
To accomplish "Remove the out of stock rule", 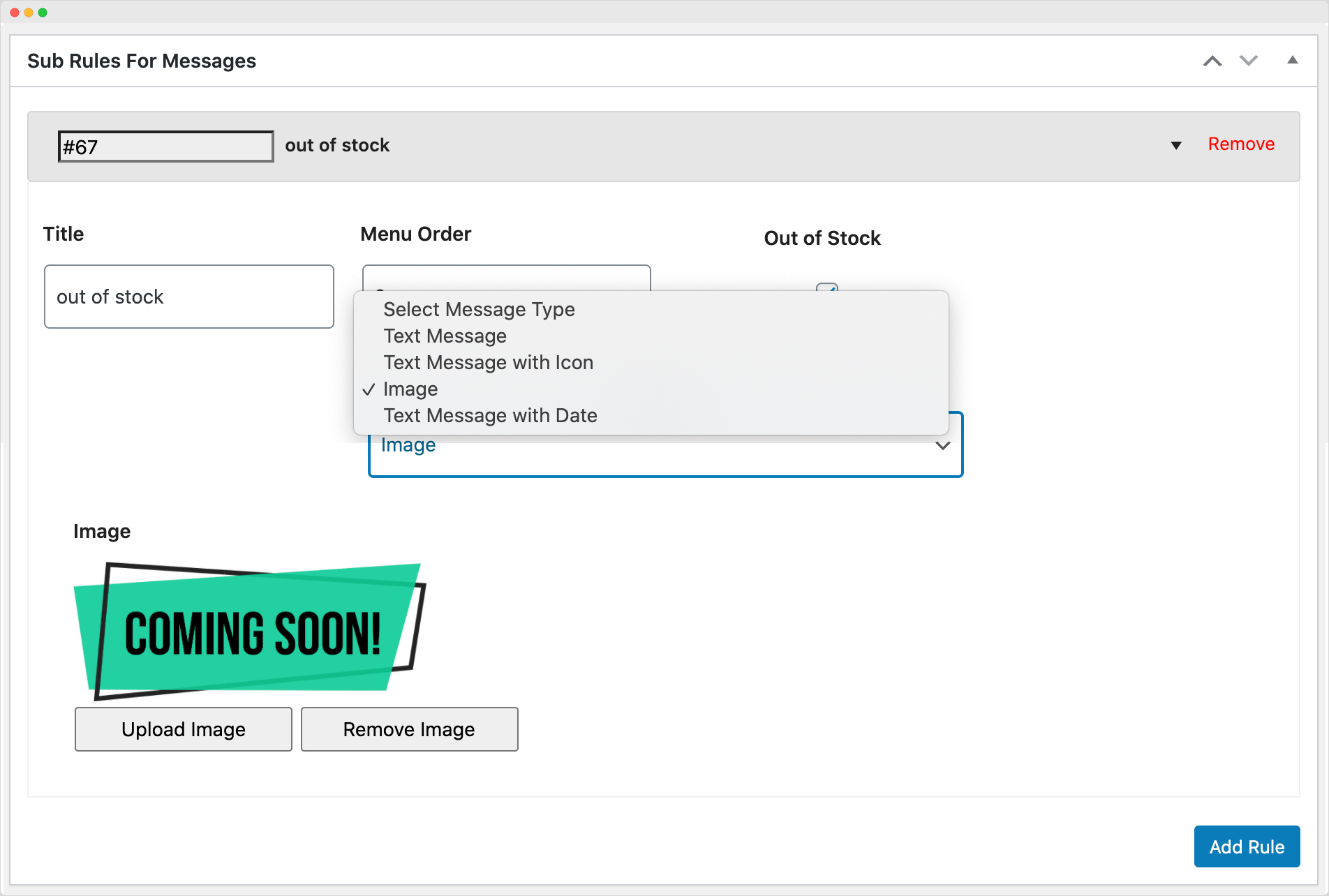I will [x=1241, y=144].
